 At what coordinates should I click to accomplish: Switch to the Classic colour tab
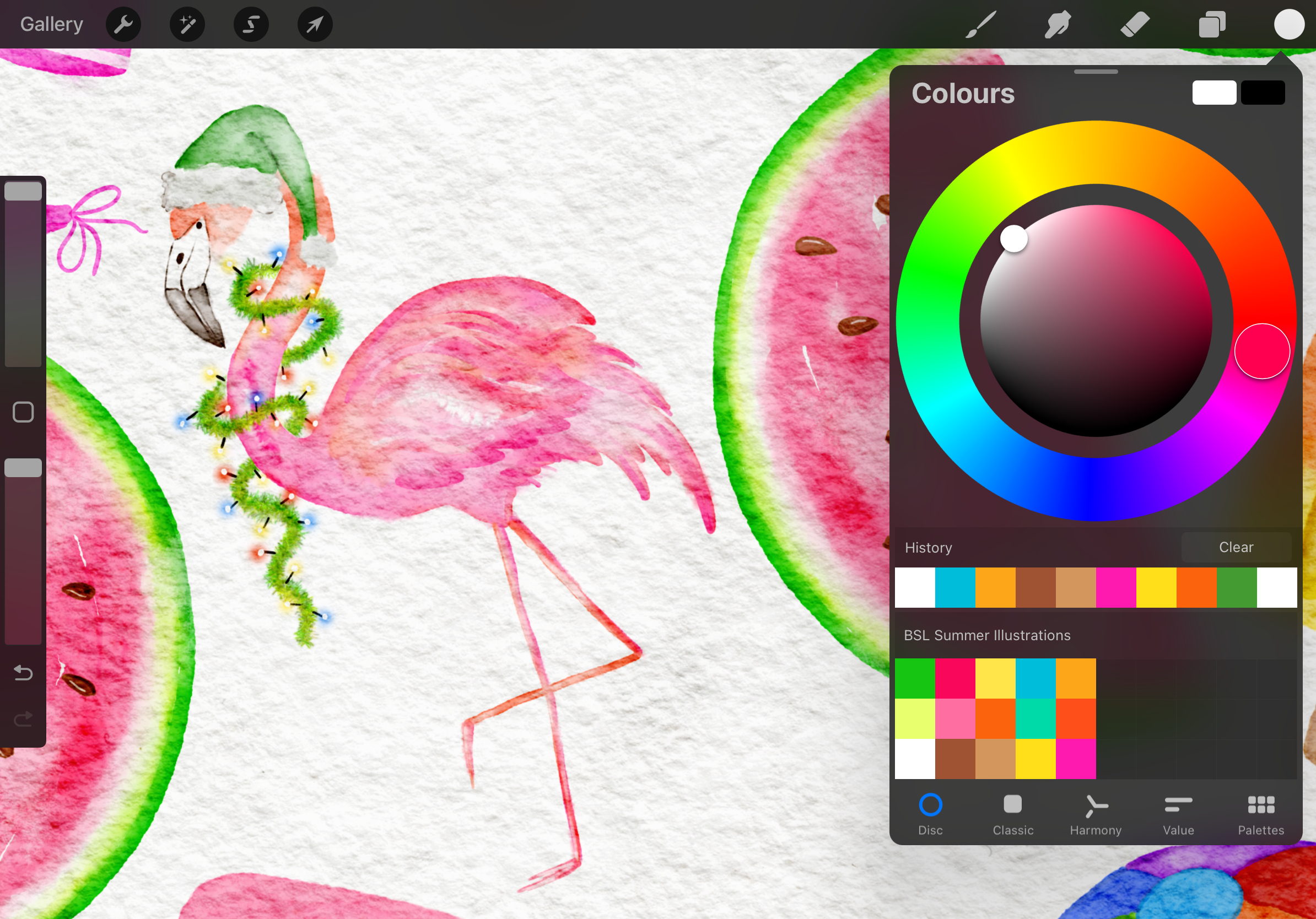(1013, 814)
